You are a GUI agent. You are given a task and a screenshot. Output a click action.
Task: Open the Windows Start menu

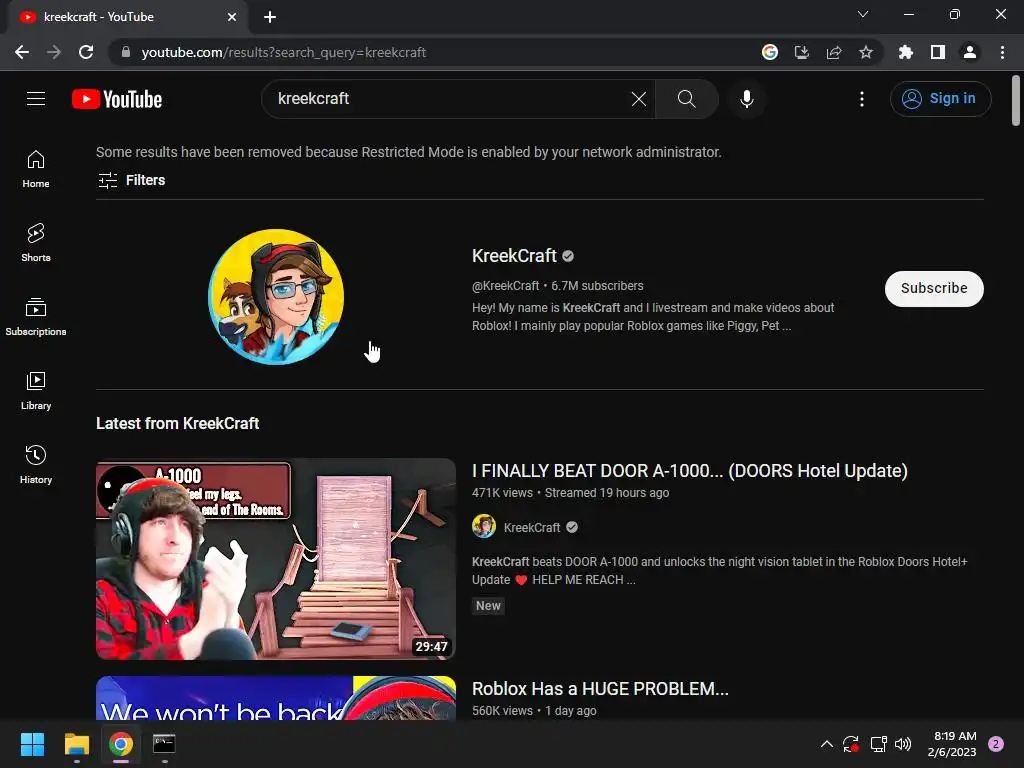(32, 744)
